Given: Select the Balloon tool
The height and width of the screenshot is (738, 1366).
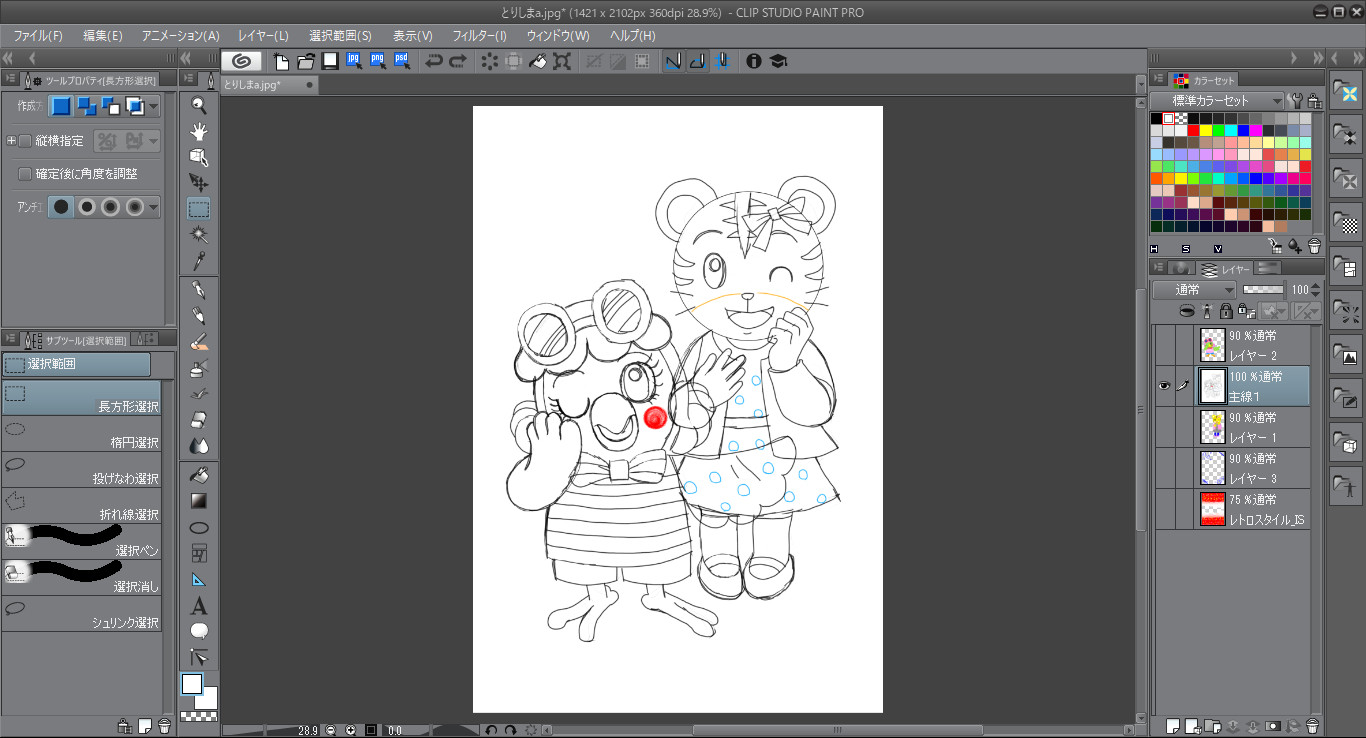Looking at the screenshot, I should 199,631.
